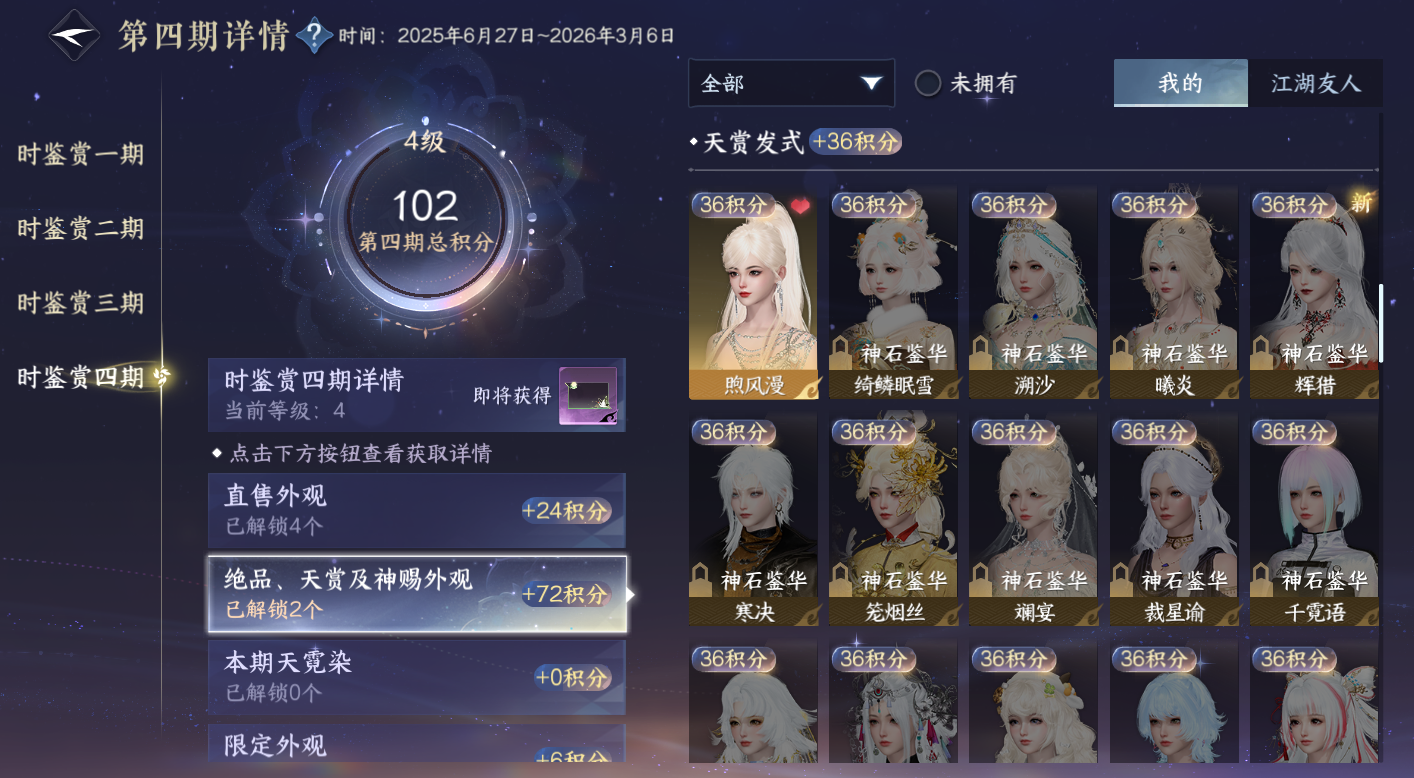
Task: Select the 芜烟丝 hairstyle thumbnail
Action: point(893,521)
